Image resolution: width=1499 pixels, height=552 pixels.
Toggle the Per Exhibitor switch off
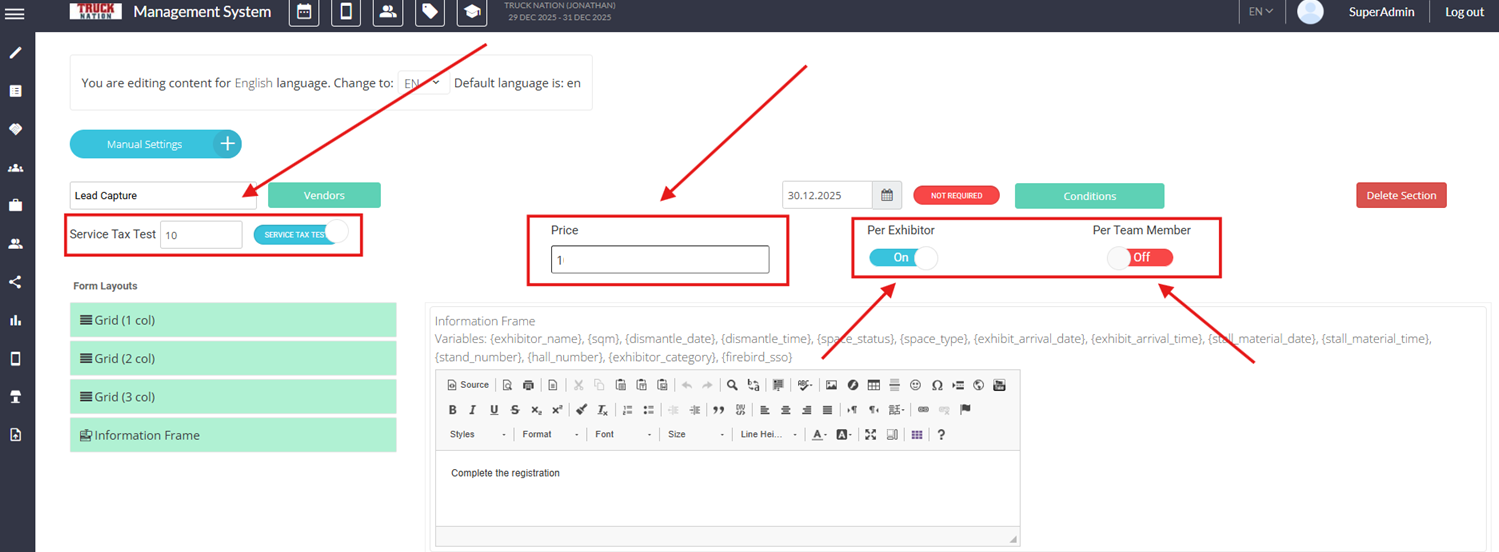(x=903, y=258)
